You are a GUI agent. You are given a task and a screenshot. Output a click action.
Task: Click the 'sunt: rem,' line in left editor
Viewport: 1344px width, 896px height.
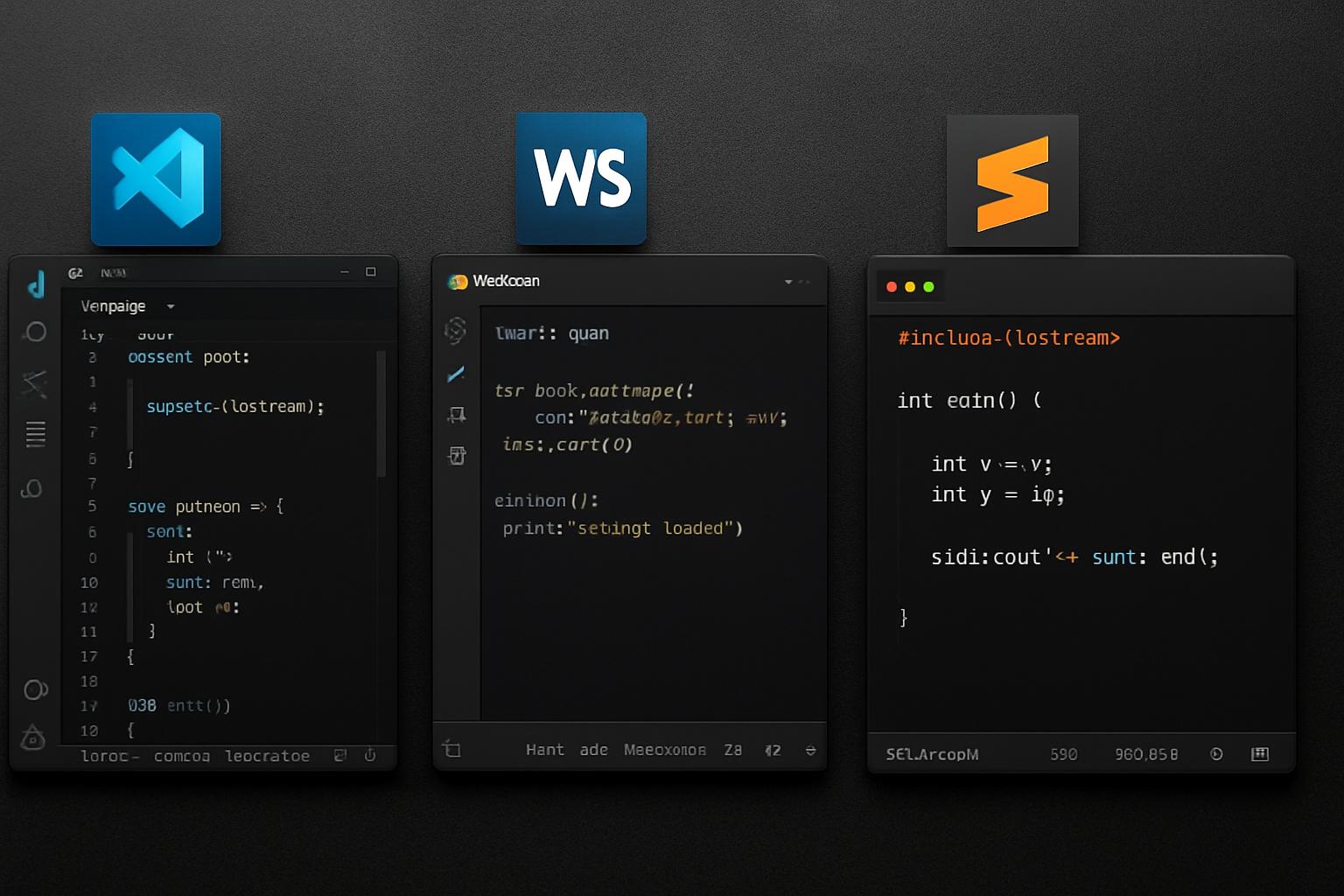click(x=215, y=582)
